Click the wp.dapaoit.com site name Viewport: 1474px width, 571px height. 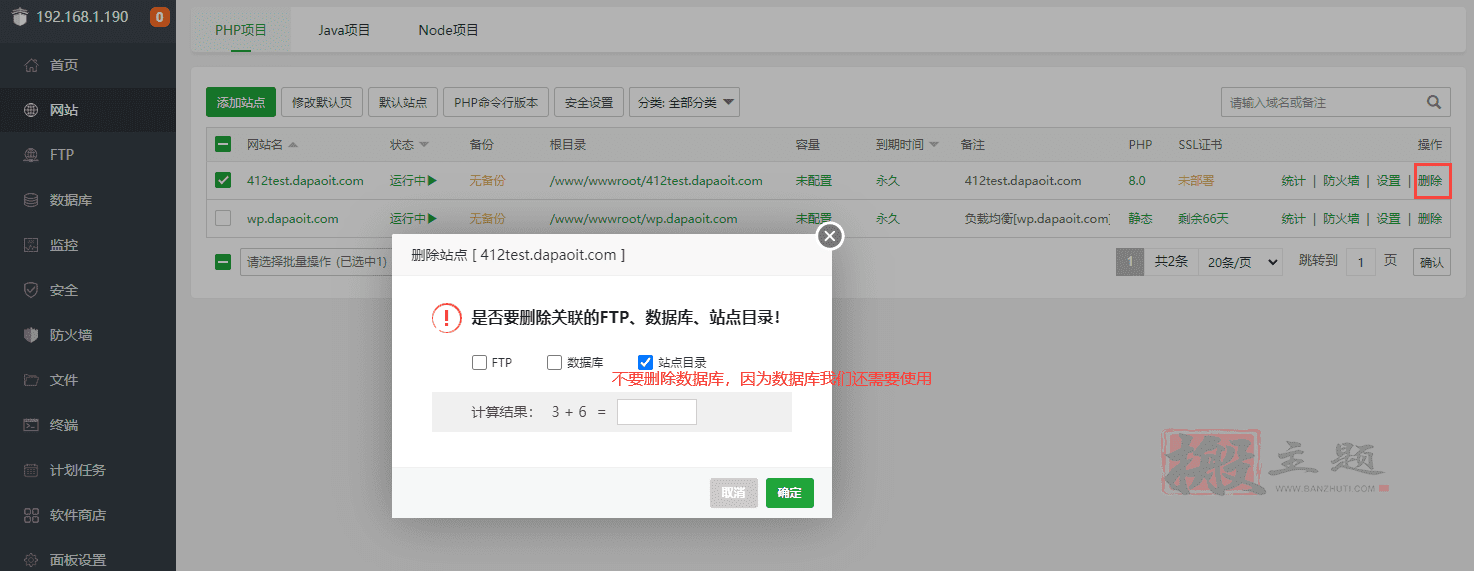coord(293,218)
